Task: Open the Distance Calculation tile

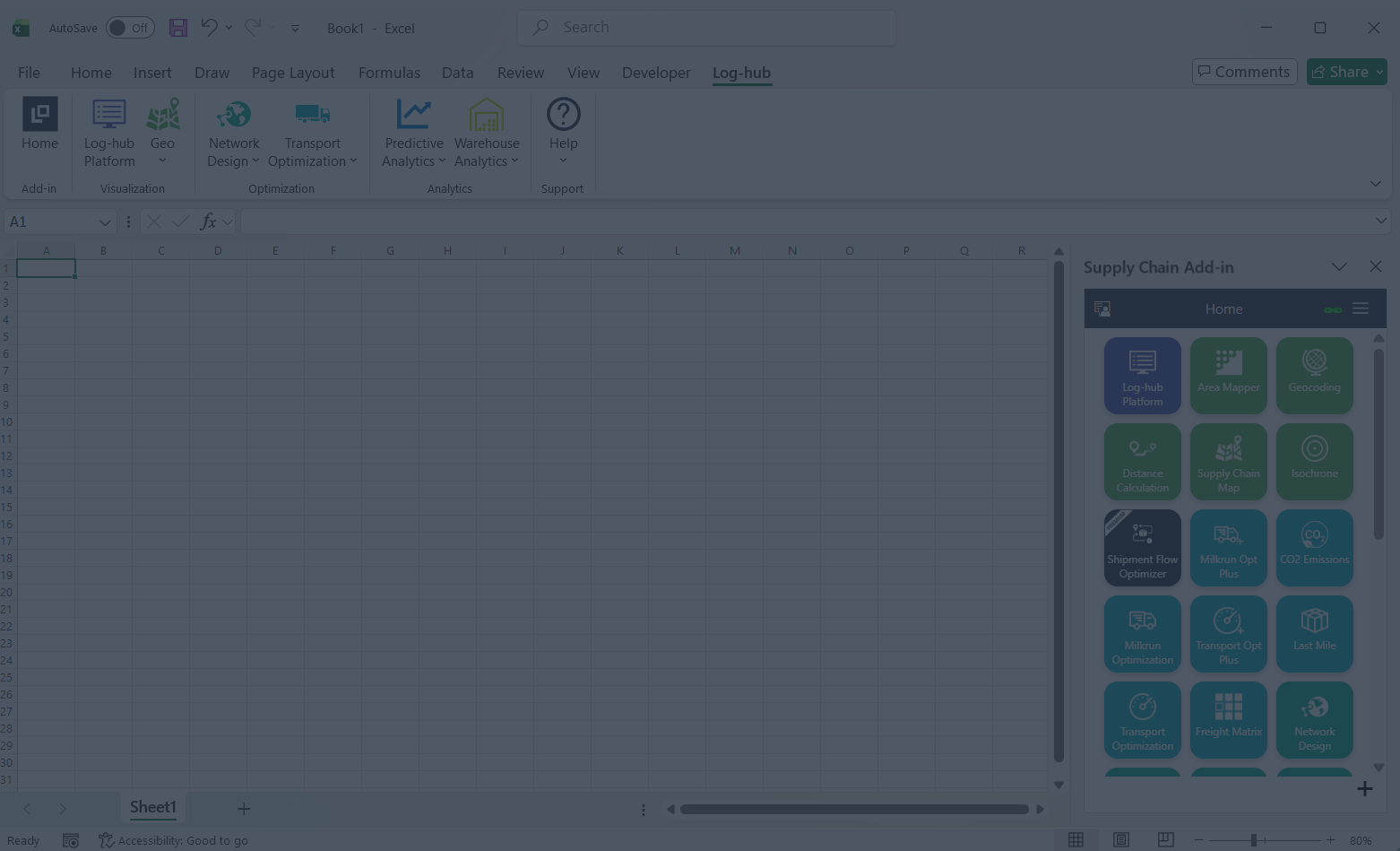Action: (x=1142, y=462)
